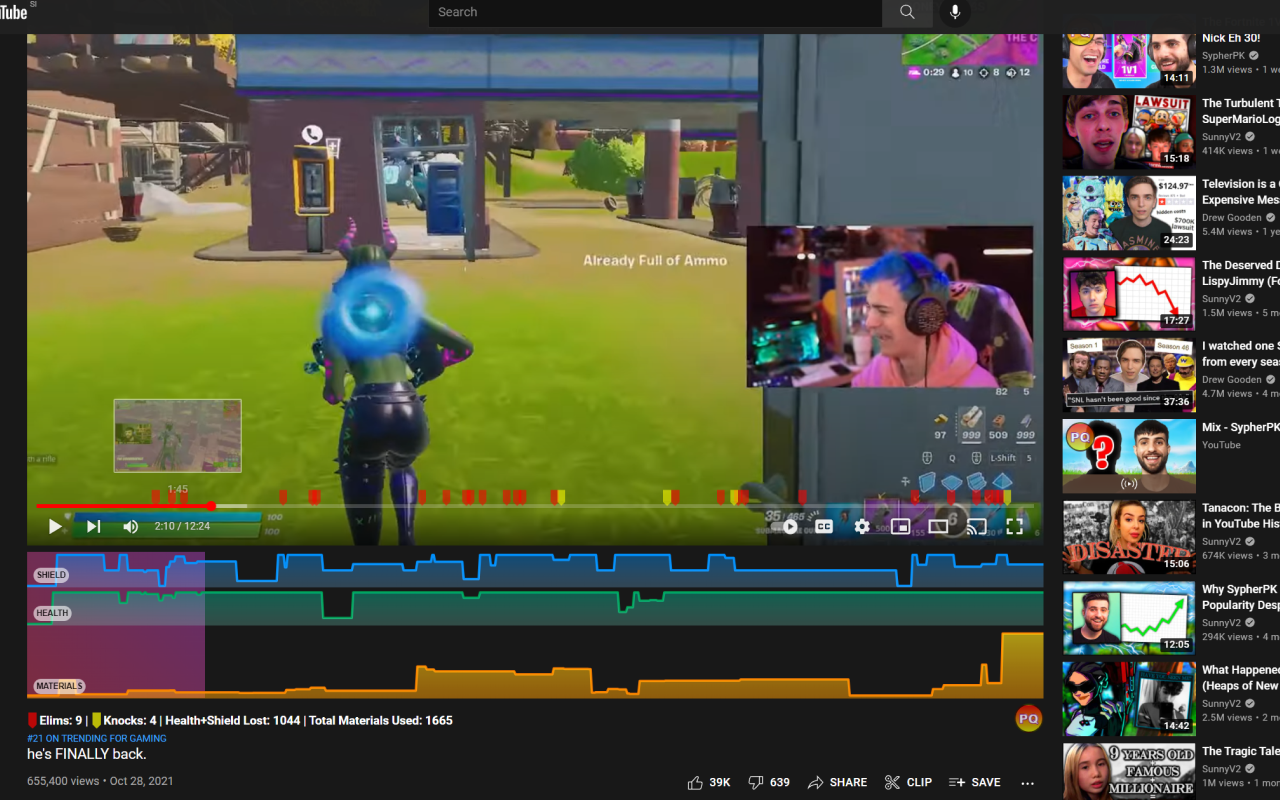Open the Tanacon 15:06 video thumbnail
1280x800 pixels.
click(1128, 536)
